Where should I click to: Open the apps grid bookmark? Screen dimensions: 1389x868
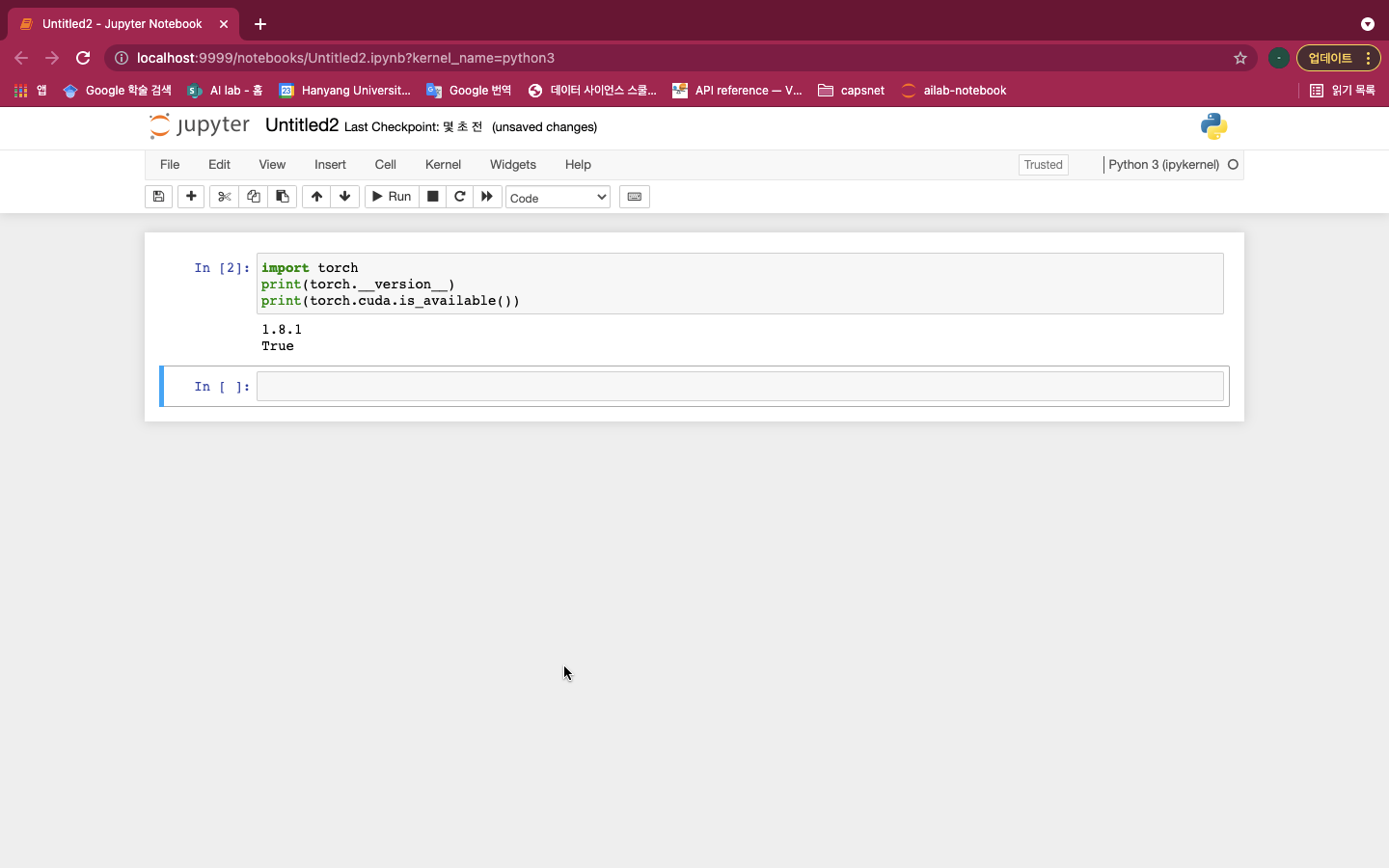click(30, 91)
